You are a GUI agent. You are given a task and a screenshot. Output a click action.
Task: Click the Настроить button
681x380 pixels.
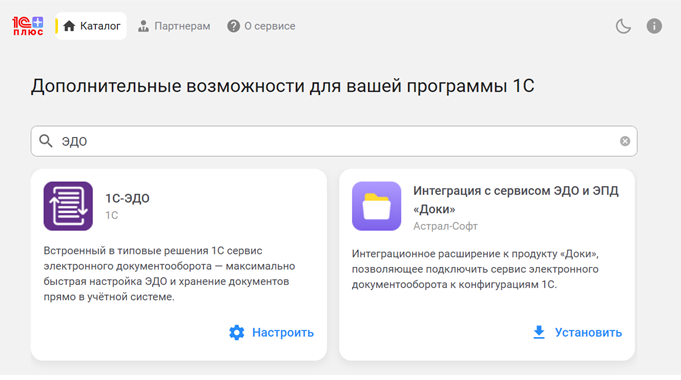[271, 333]
